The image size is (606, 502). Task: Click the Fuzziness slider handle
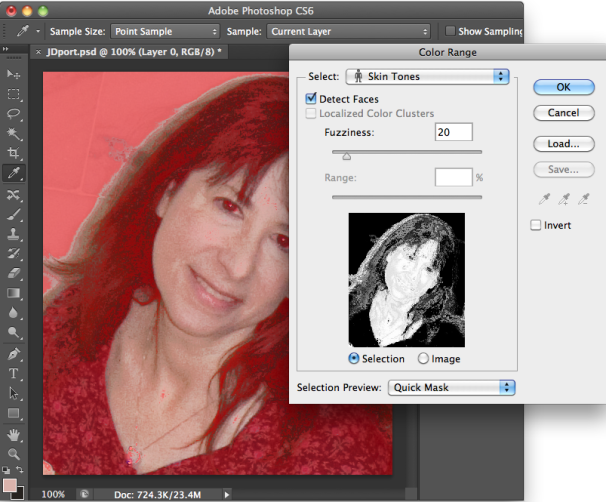pyautogui.click(x=347, y=156)
